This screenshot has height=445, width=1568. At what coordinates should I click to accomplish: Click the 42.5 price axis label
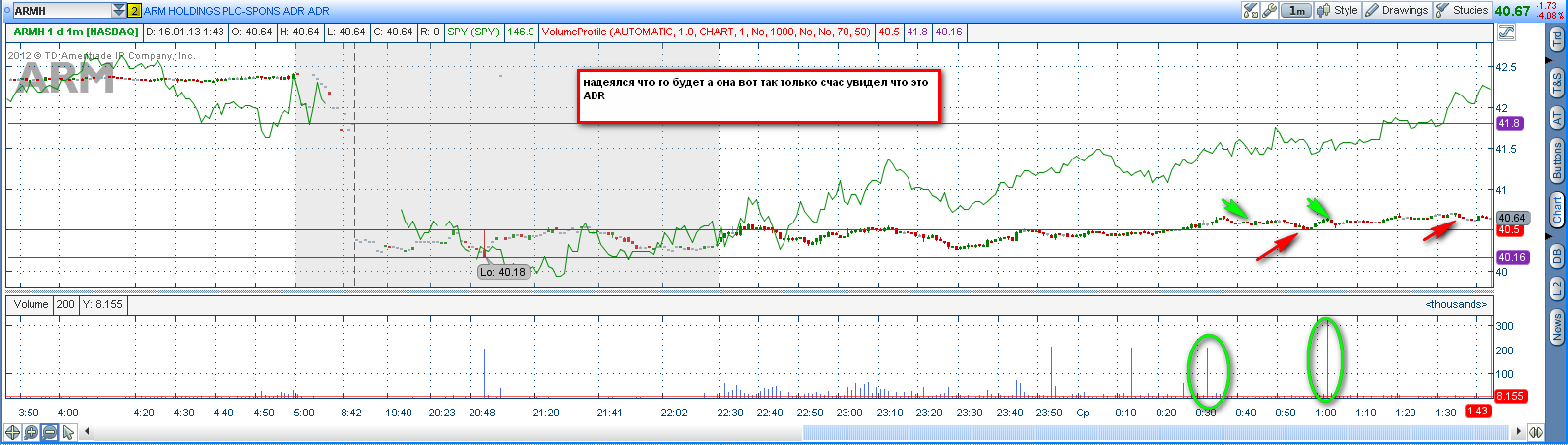pos(1506,67)
